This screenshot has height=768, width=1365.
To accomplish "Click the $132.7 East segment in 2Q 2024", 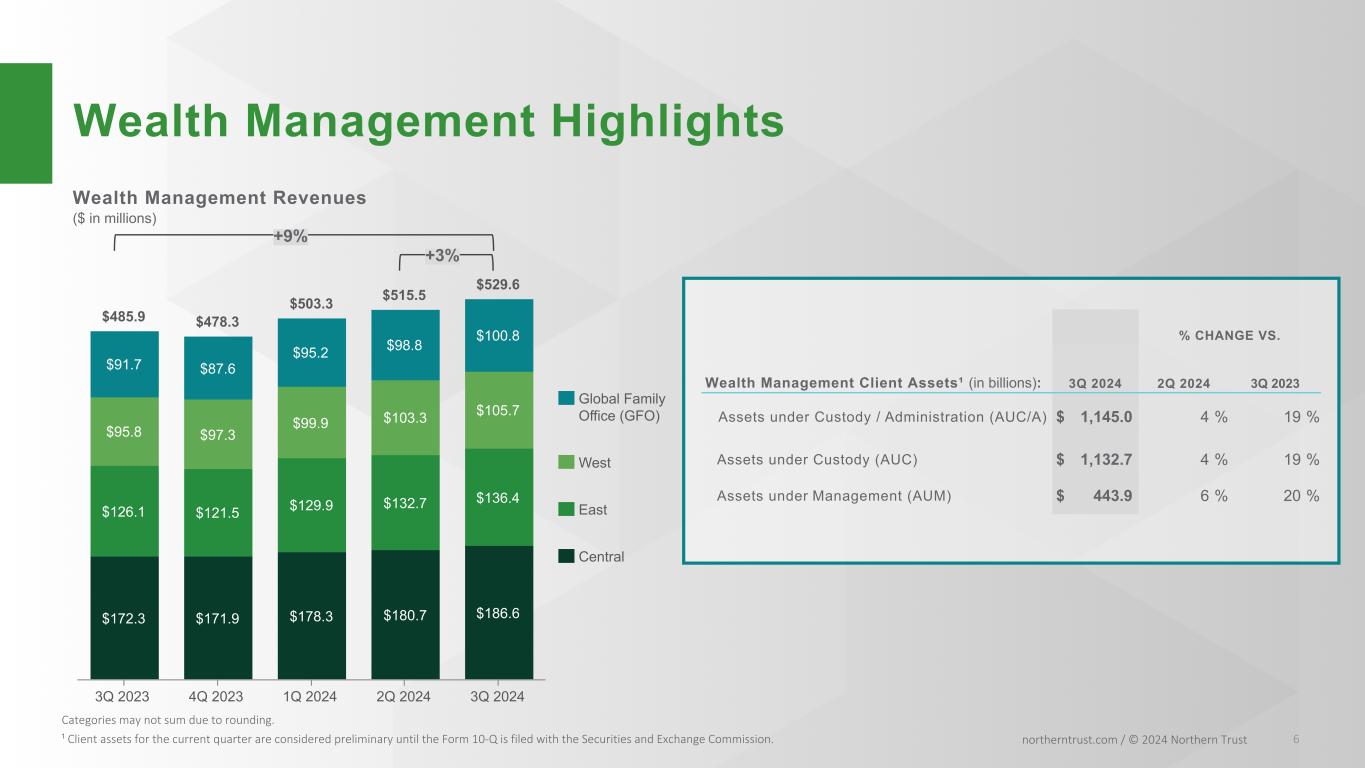I will click(x=405, y=501).
